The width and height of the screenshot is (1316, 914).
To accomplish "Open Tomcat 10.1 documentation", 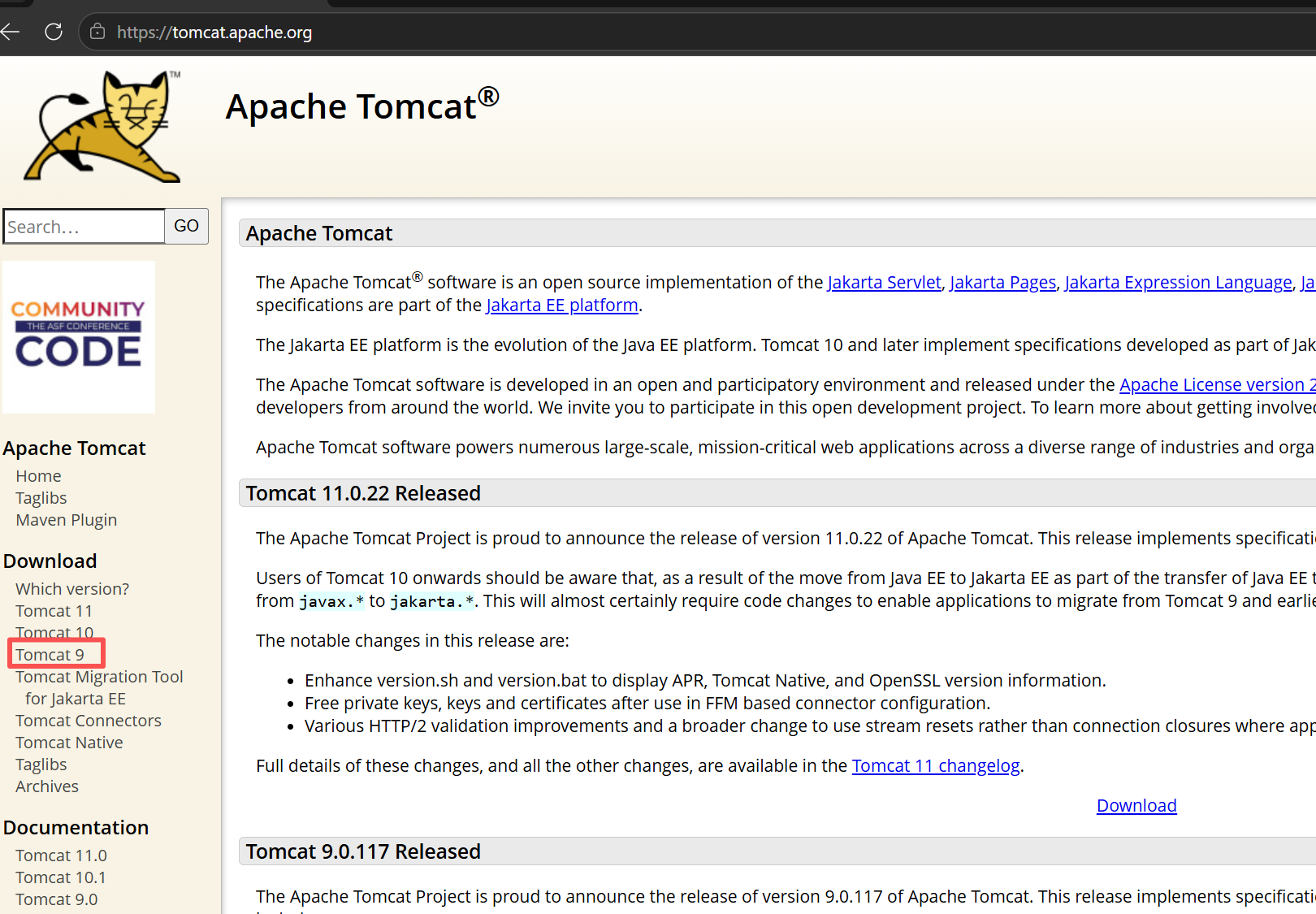I will click(61, 877).
